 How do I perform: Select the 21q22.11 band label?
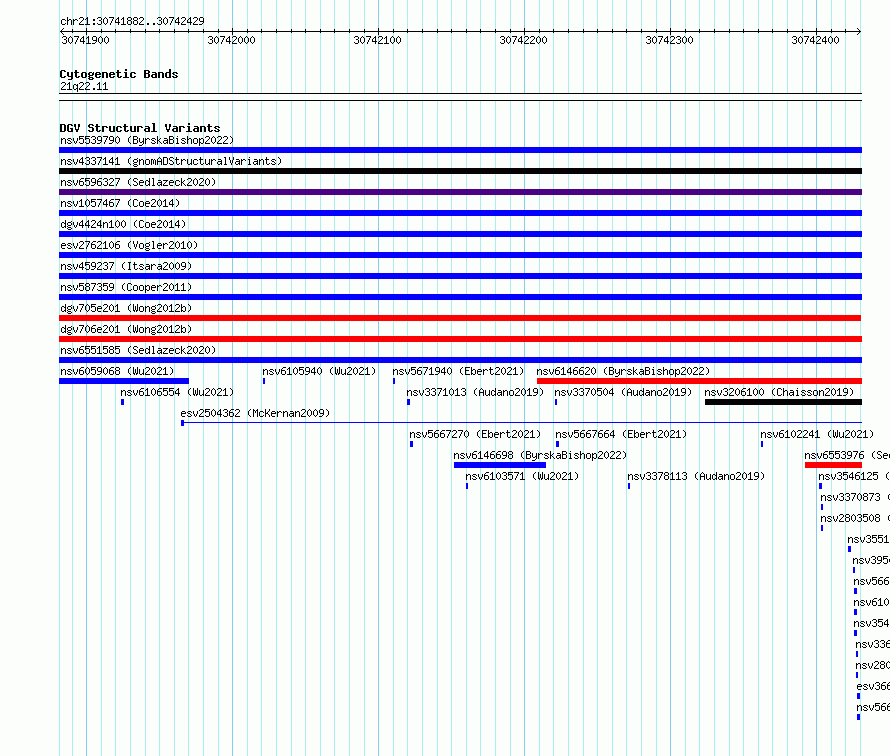tap(84, 86)
